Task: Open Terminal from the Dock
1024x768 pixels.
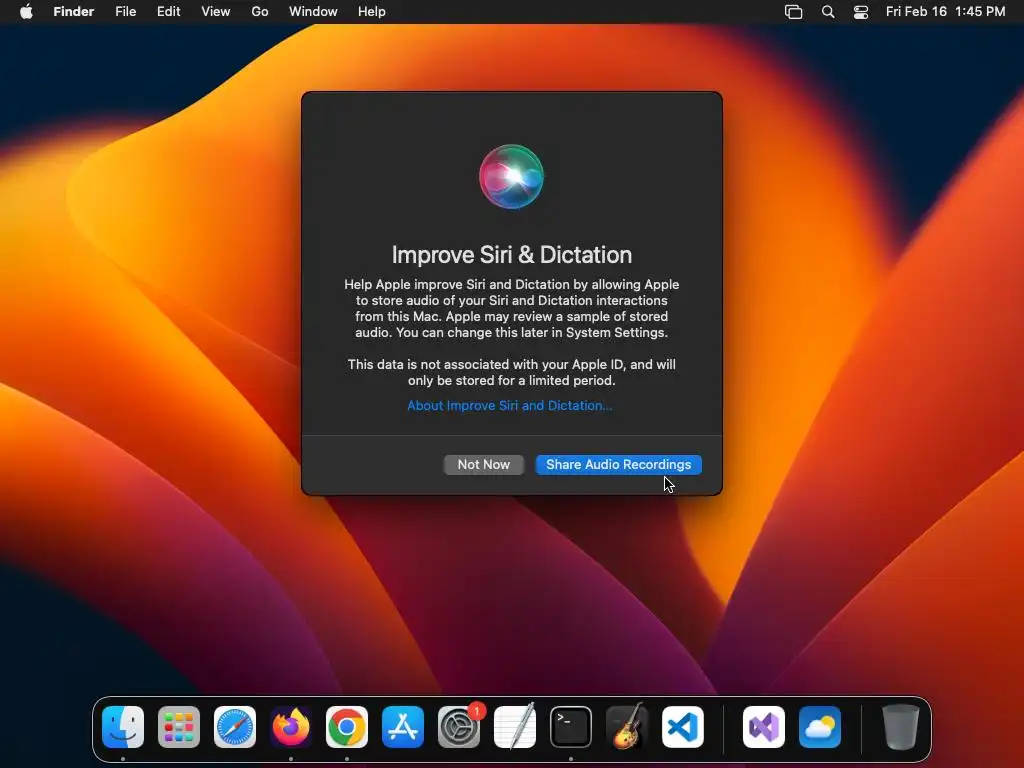Action: click(x=571, y=727)
